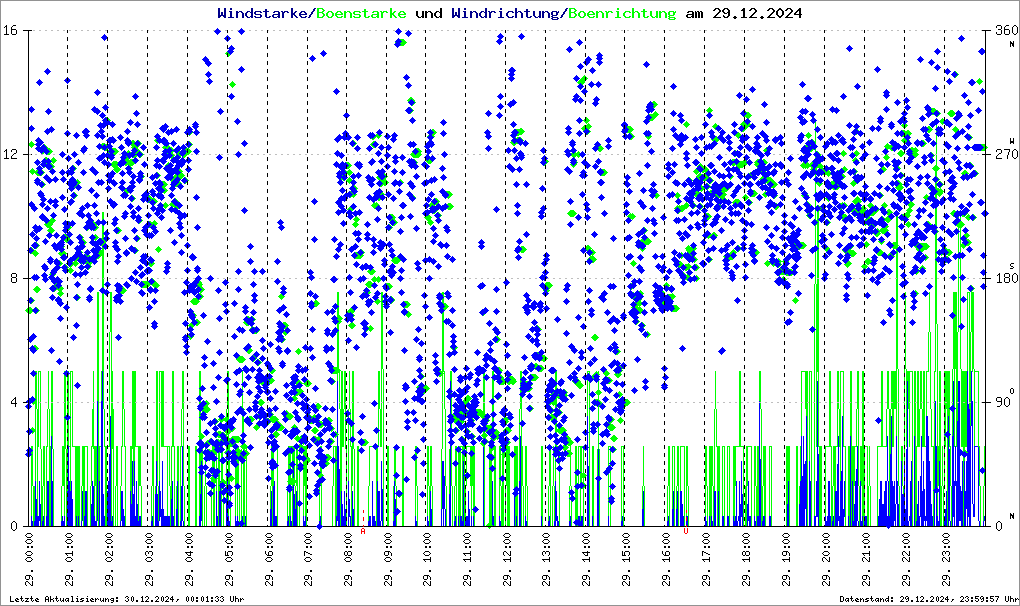The width and height of the screenshot is (1020, 606).
Task: Click the 'W' compass label on right axis
Action: point(1012,141)
